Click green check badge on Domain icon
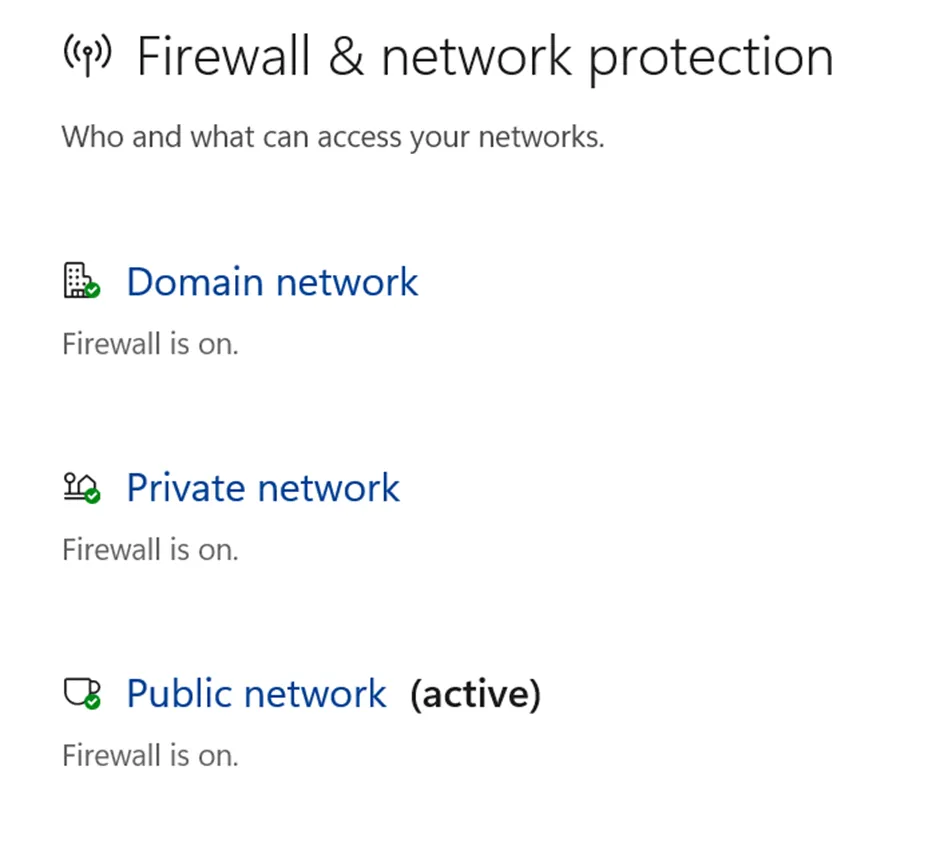Viewport: 936px width, 842px height. point(92,290)
